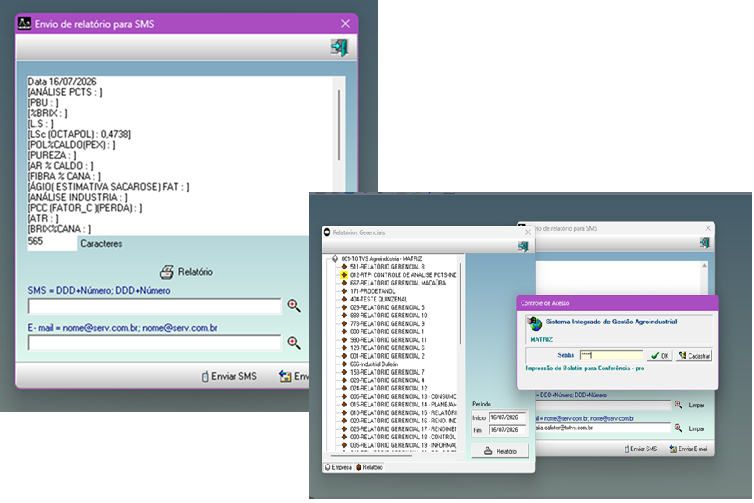Switch to the Empresa tab
The width and height of the screenshot is (754, 503).
point(338,467)
